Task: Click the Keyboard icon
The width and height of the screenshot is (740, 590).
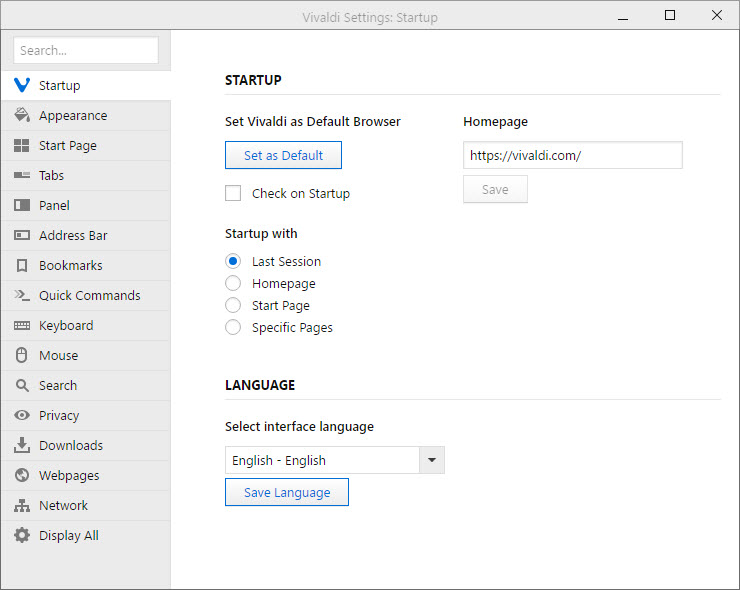Action: 22,325
